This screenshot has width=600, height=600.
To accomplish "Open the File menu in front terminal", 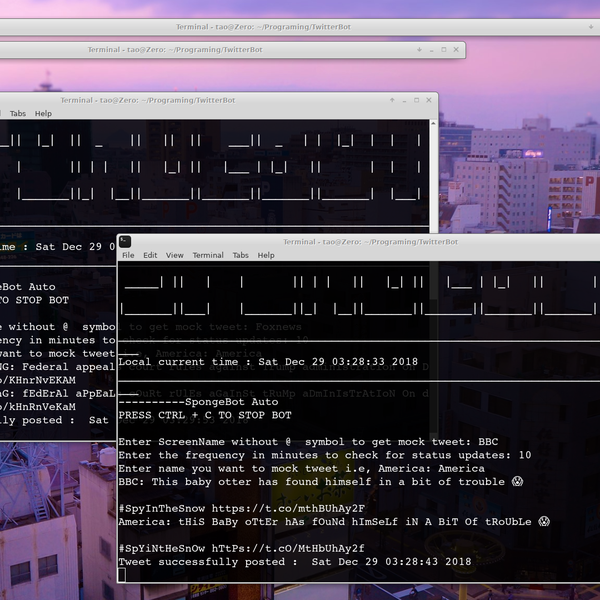I will click(128, 255).
